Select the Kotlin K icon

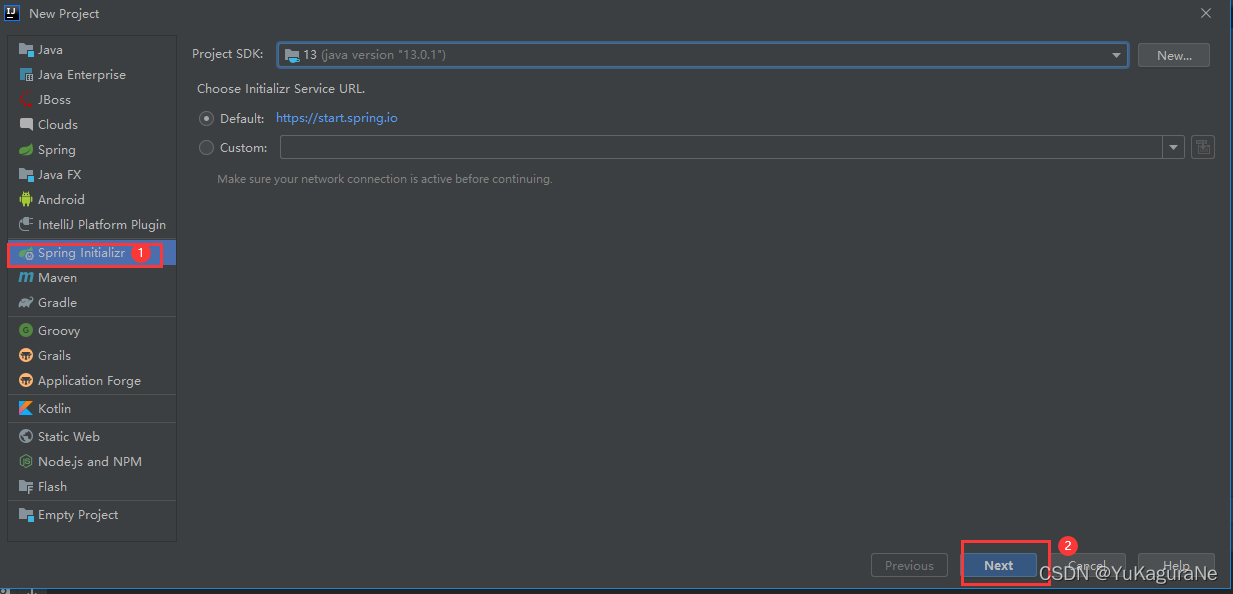[x=26, y=409]
